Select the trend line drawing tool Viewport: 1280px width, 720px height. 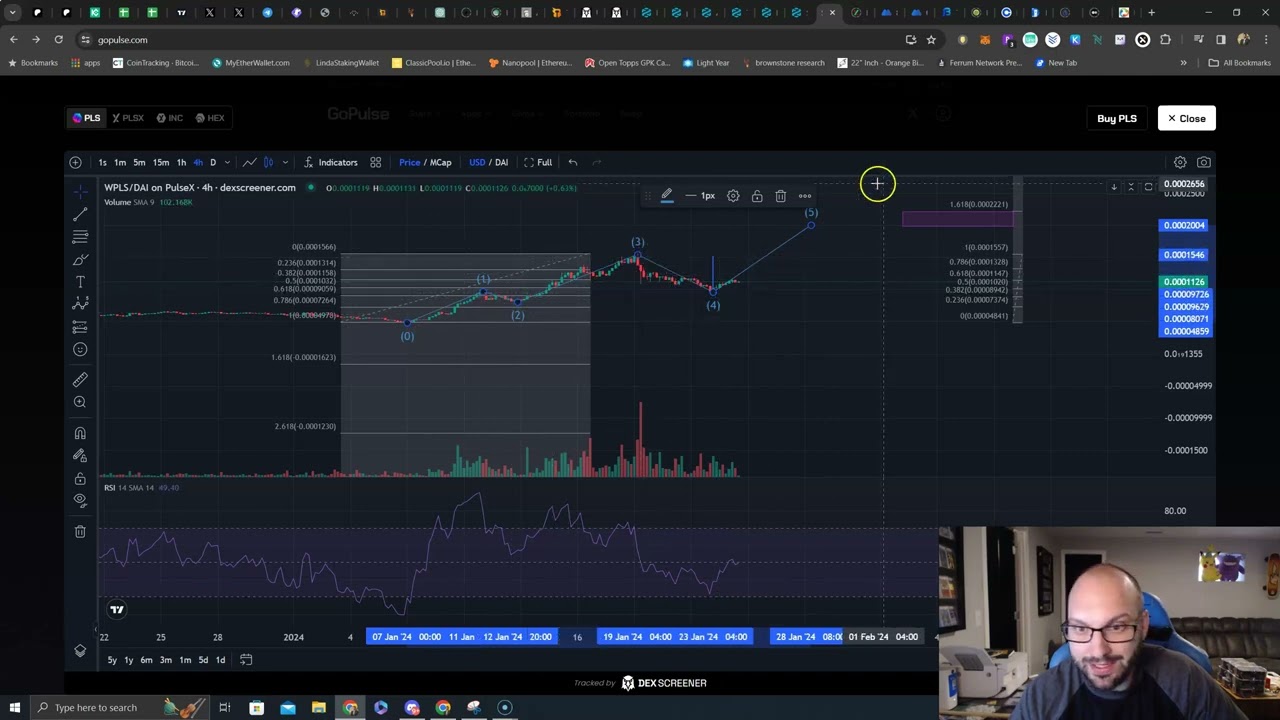click(x=80, y=214)
